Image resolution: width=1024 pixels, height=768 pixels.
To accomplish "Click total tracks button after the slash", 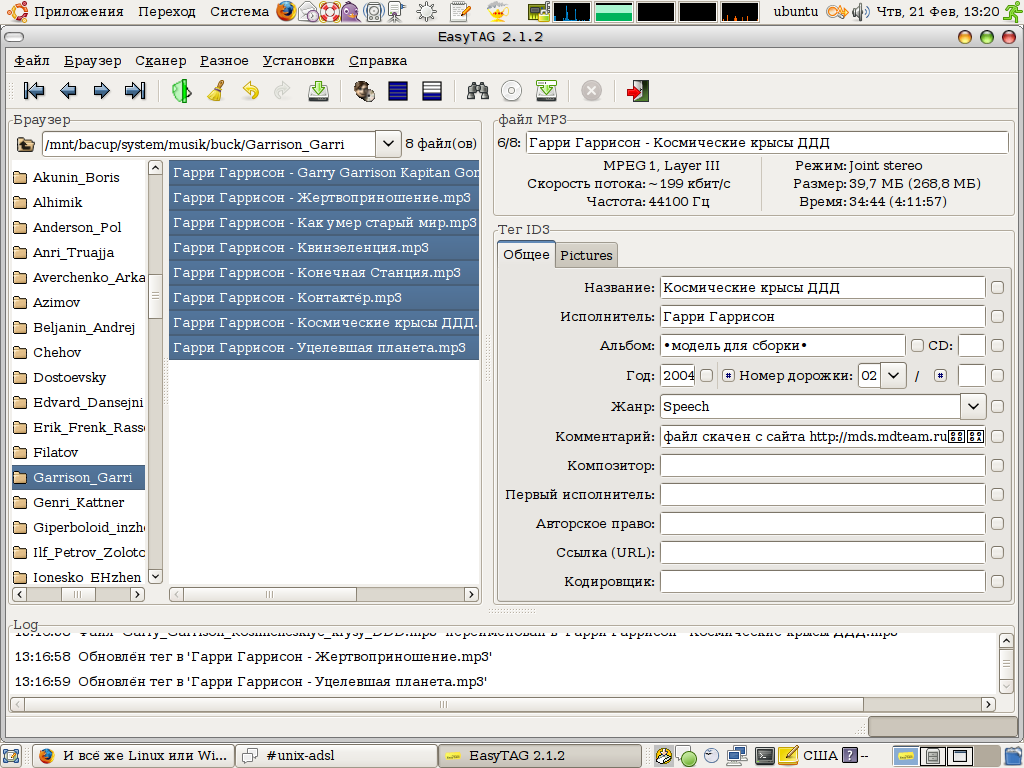I will (940, 376).
